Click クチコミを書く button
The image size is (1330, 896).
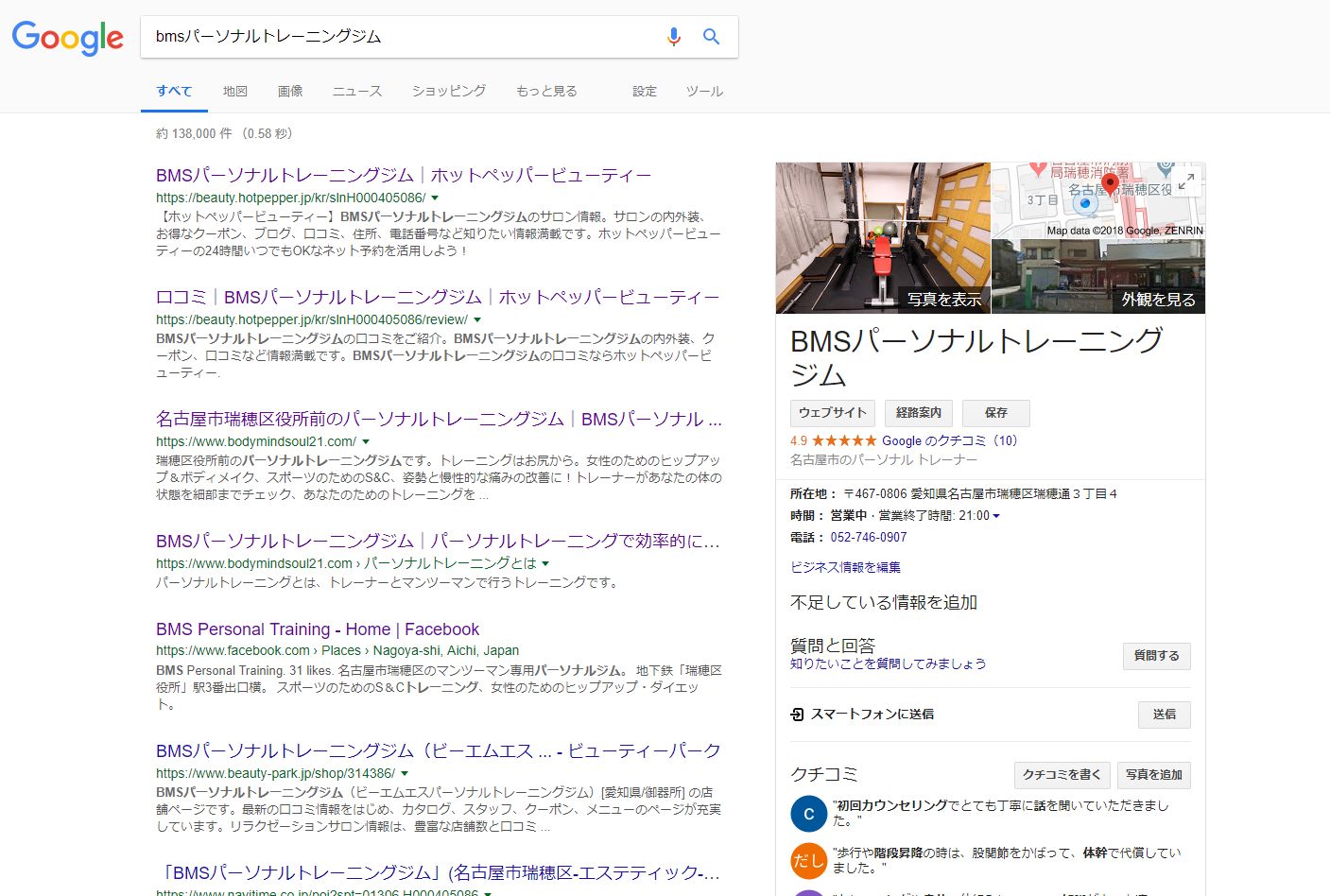[x=1062, y=775]
